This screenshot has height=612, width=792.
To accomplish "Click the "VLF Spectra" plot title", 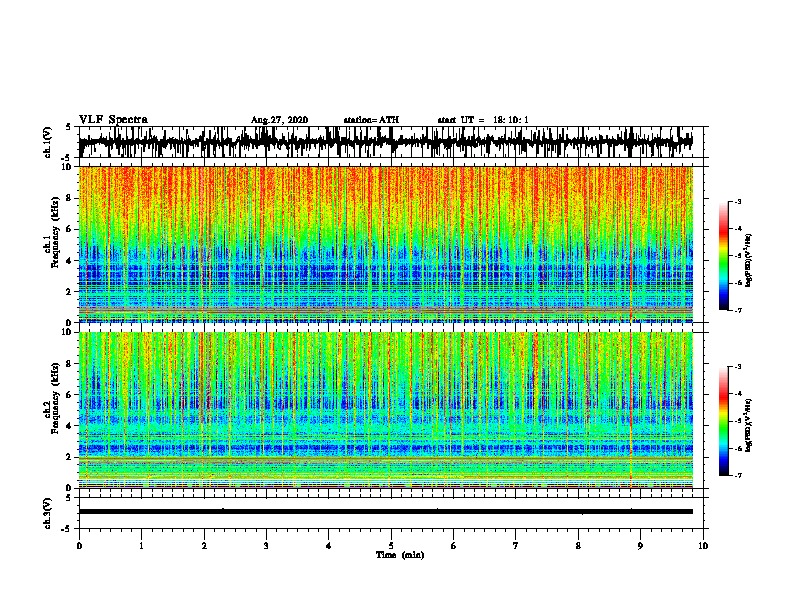I will pyautogui.click(x=113, y=119).
